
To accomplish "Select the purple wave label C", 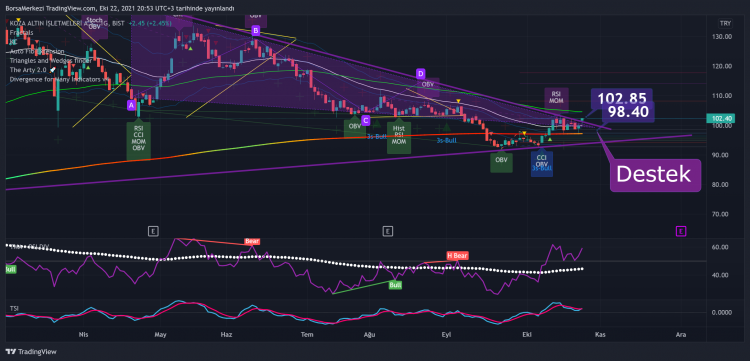I will (365, 120).
